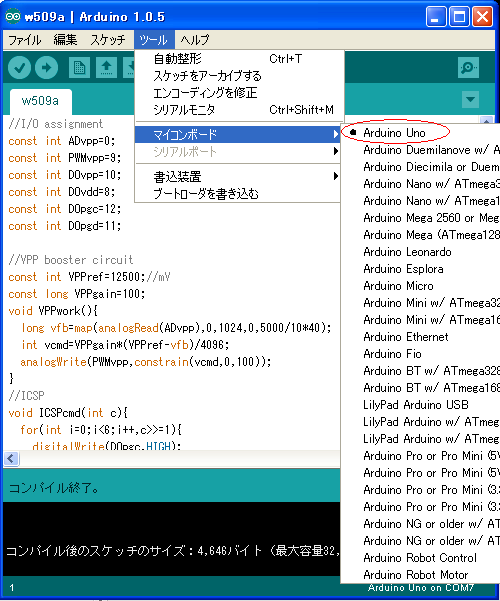Select Arduino Leonardo board option
The height and width of the screenshot is (601, 500).
421,252
